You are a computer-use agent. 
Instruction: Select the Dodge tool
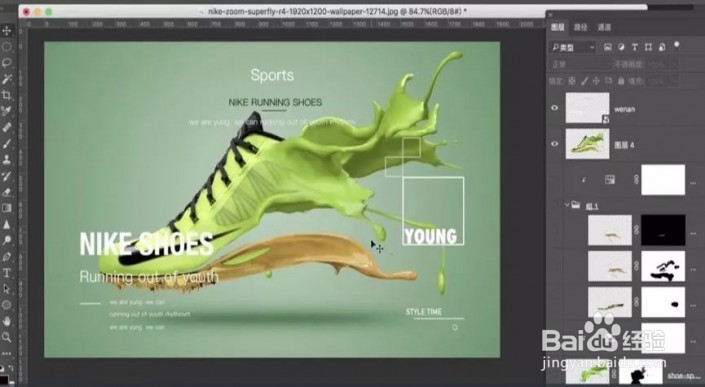[7, 240]
